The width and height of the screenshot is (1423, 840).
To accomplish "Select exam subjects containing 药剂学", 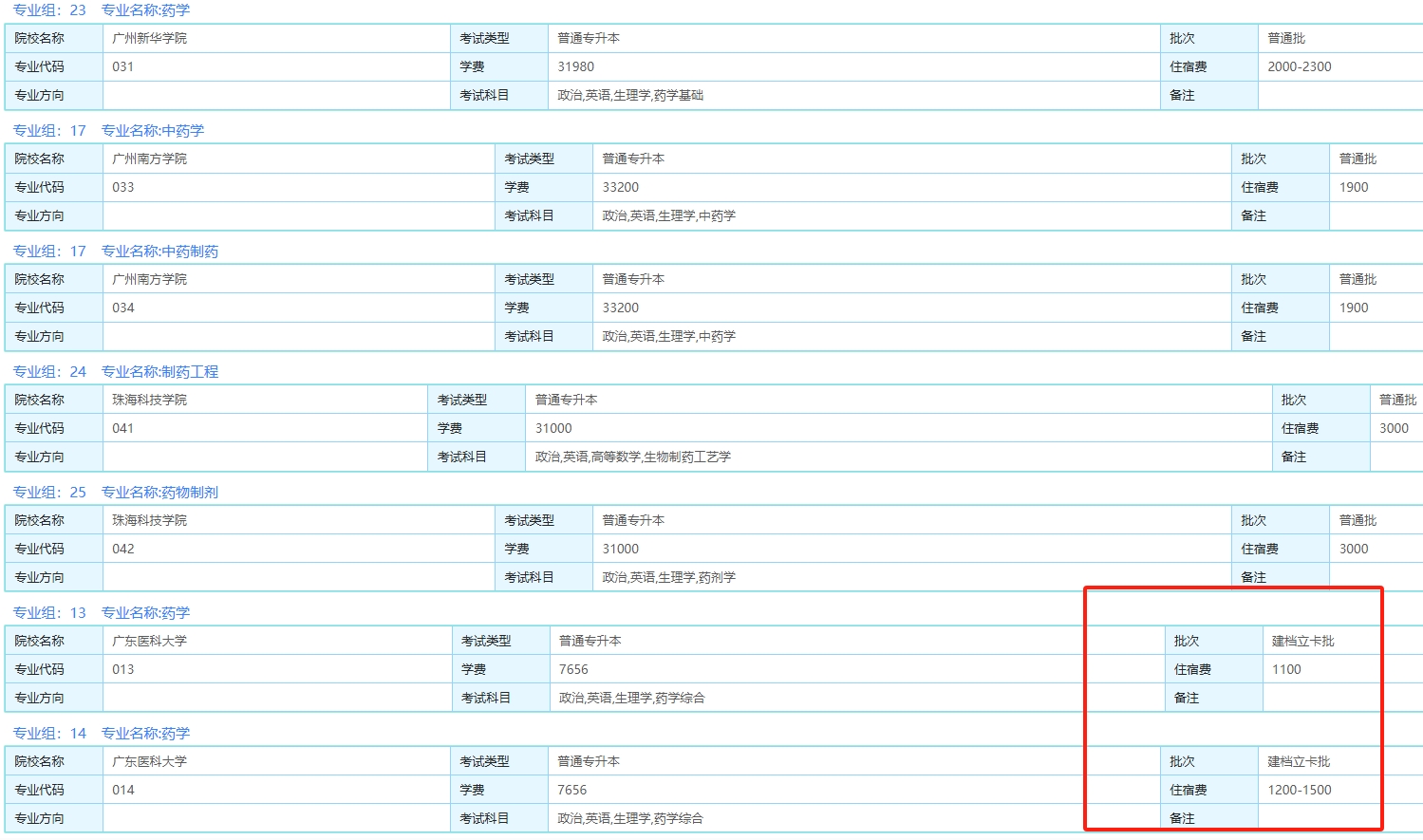I will [668, 578].
